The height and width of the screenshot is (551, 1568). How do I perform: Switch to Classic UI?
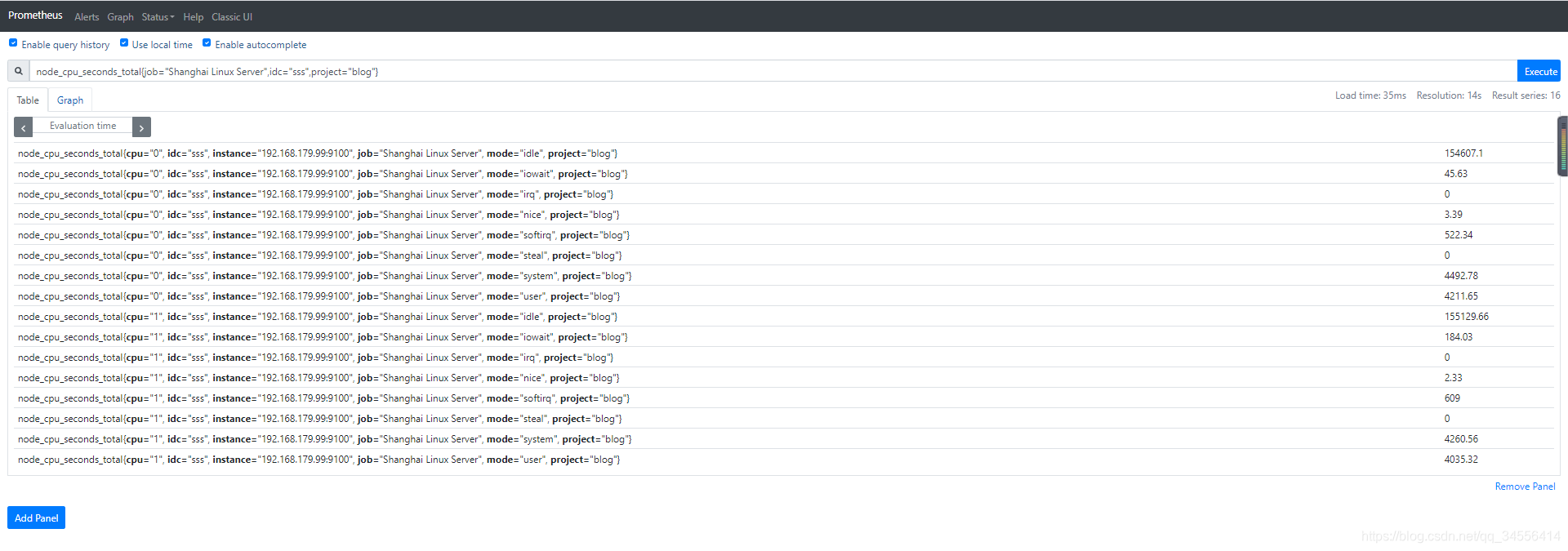coord(232,17)
